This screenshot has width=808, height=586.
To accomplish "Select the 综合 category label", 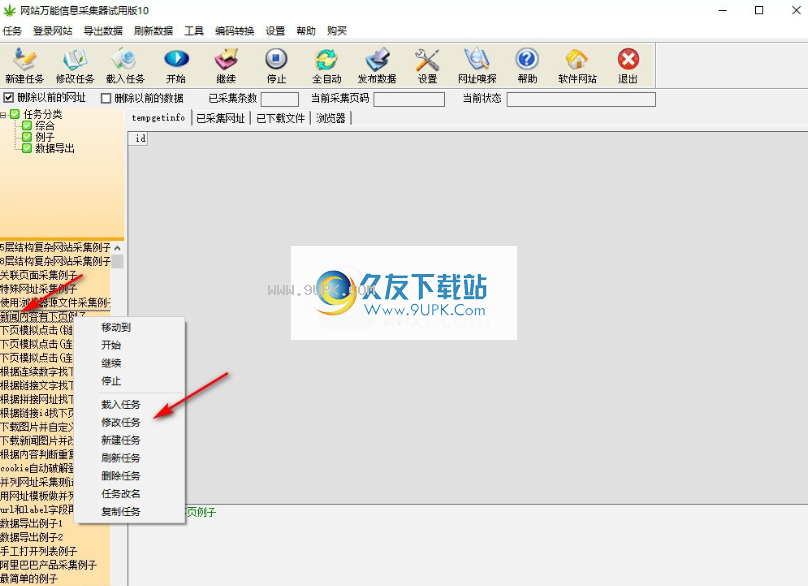I will (45, 125).
